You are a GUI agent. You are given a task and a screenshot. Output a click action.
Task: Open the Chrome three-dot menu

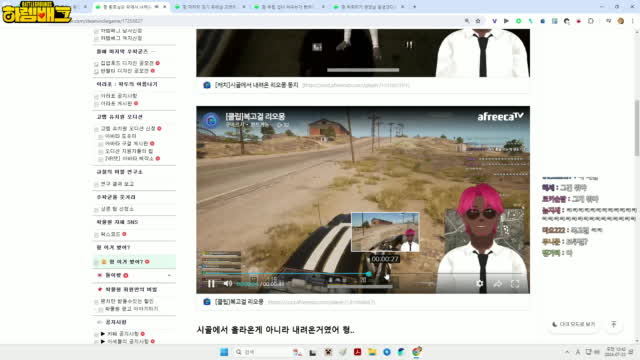[x=633, y=21]
